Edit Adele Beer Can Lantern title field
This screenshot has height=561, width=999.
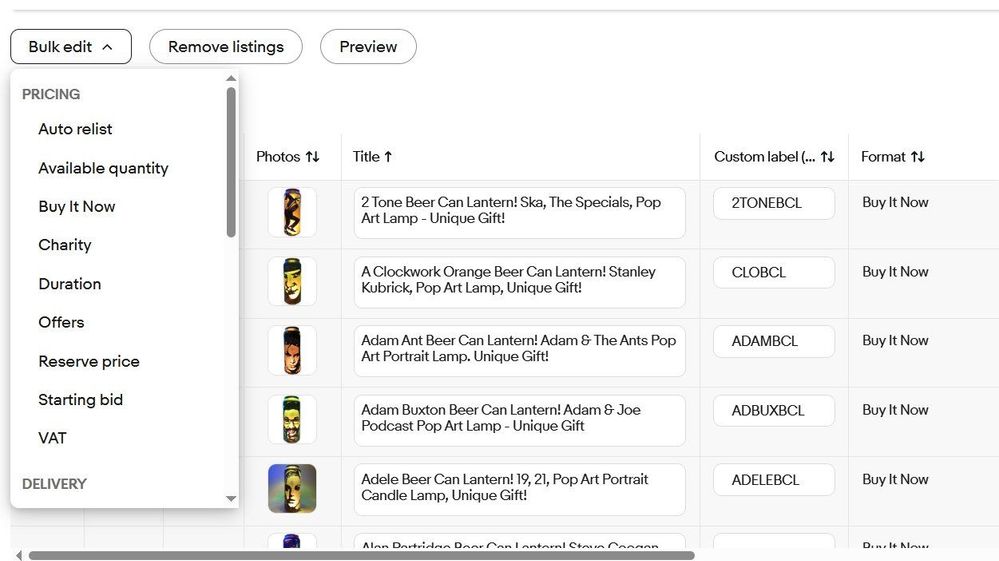[x=519, y=489]
